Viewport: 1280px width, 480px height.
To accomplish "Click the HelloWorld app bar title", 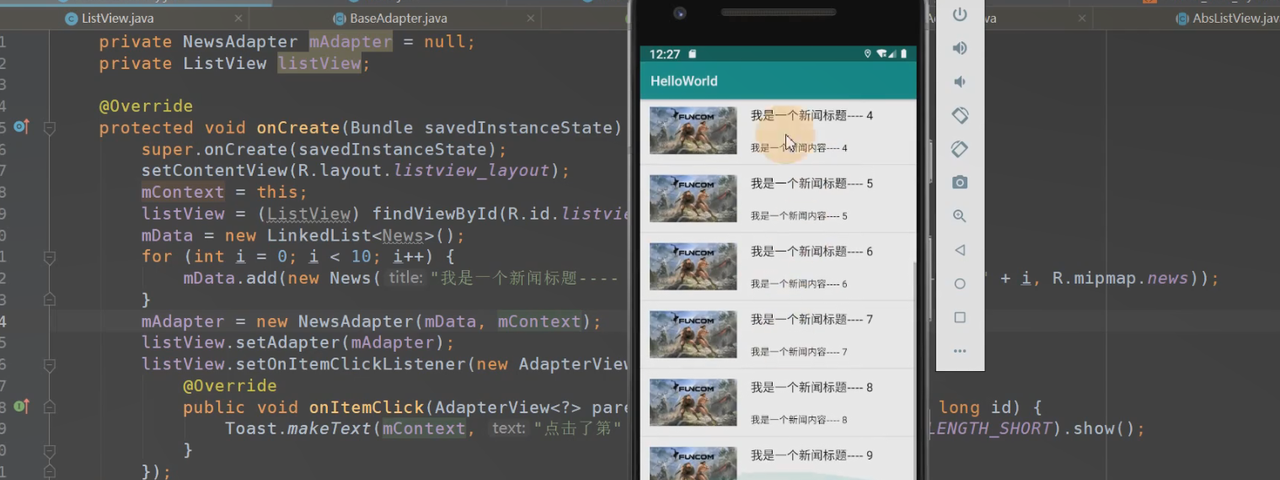I will point(684,81).
